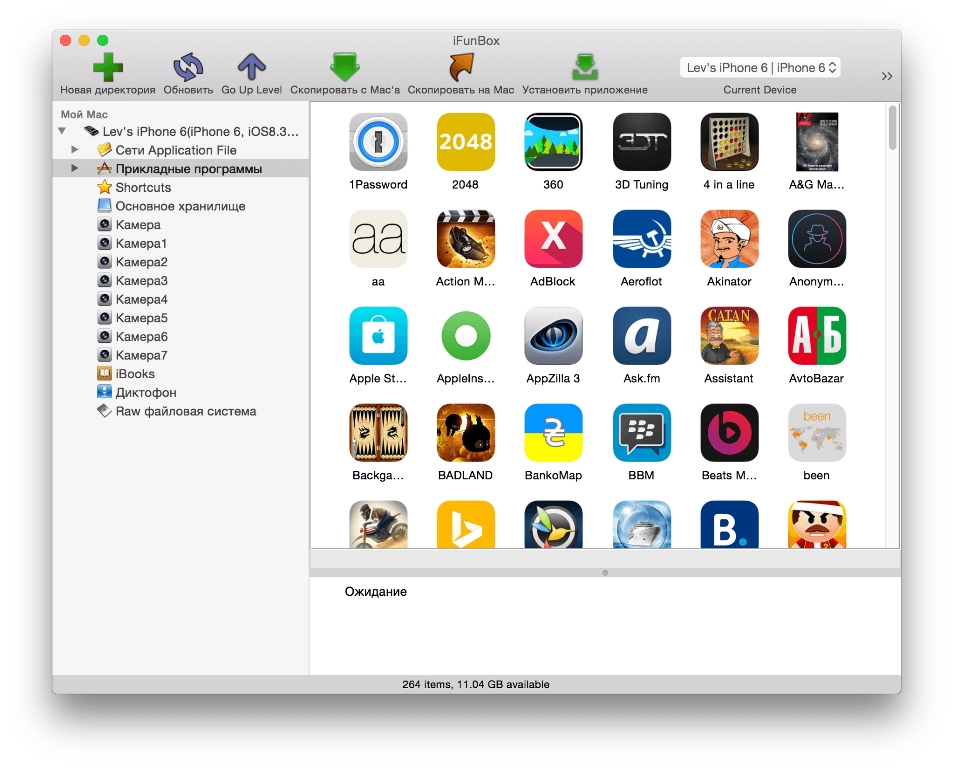Image resolution: width=953 pixels, height=768 pixels.
Task: Select the Beats M... app icon
Action: [729, 433]
